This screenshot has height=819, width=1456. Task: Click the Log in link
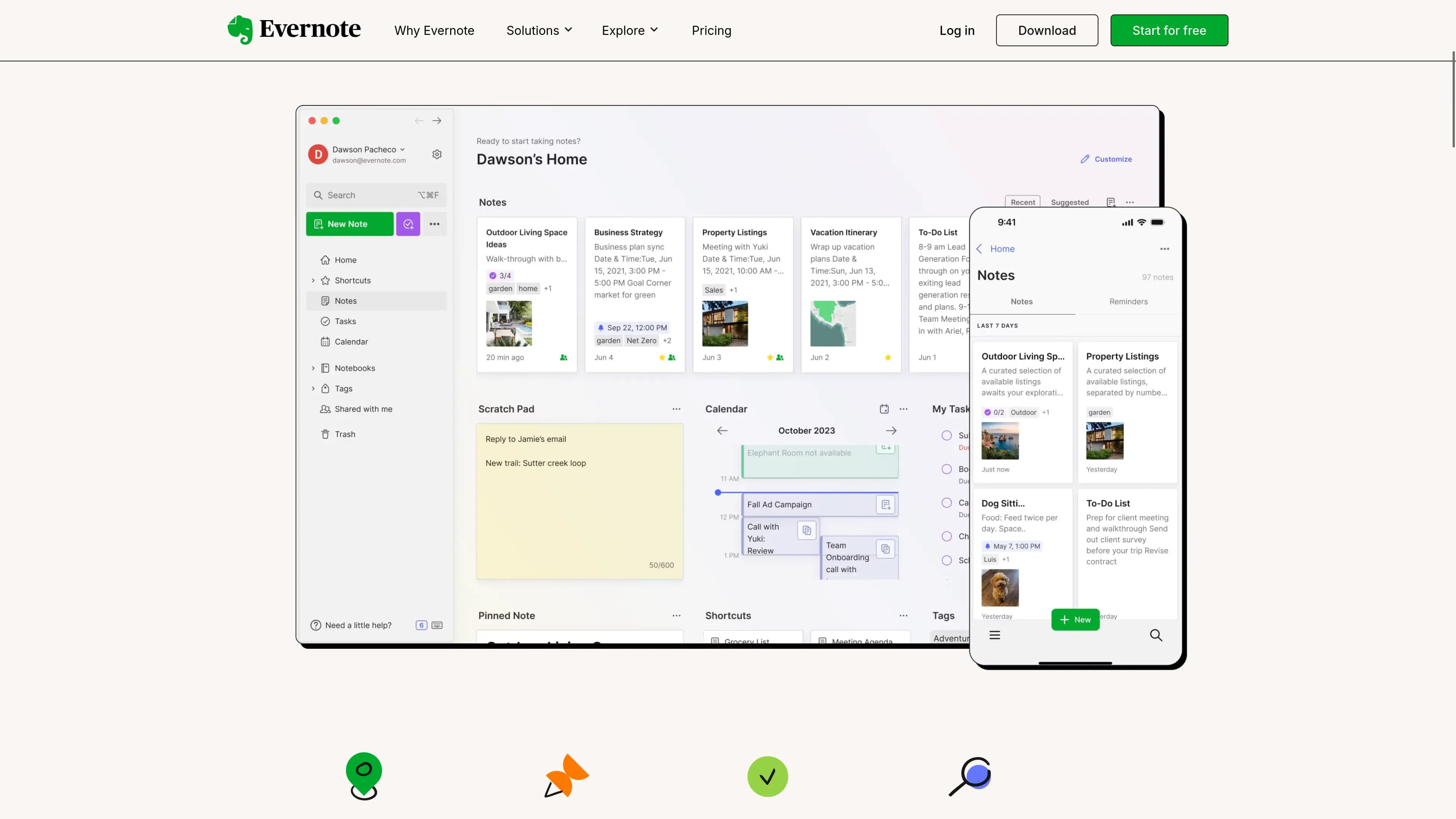[957, 30]
